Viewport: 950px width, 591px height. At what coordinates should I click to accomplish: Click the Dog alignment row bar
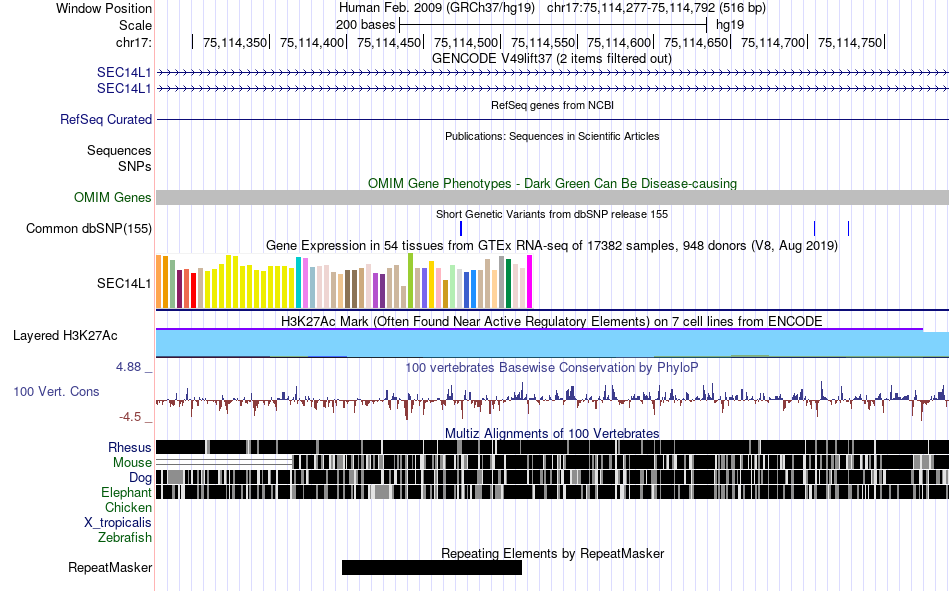coord(553,478)
